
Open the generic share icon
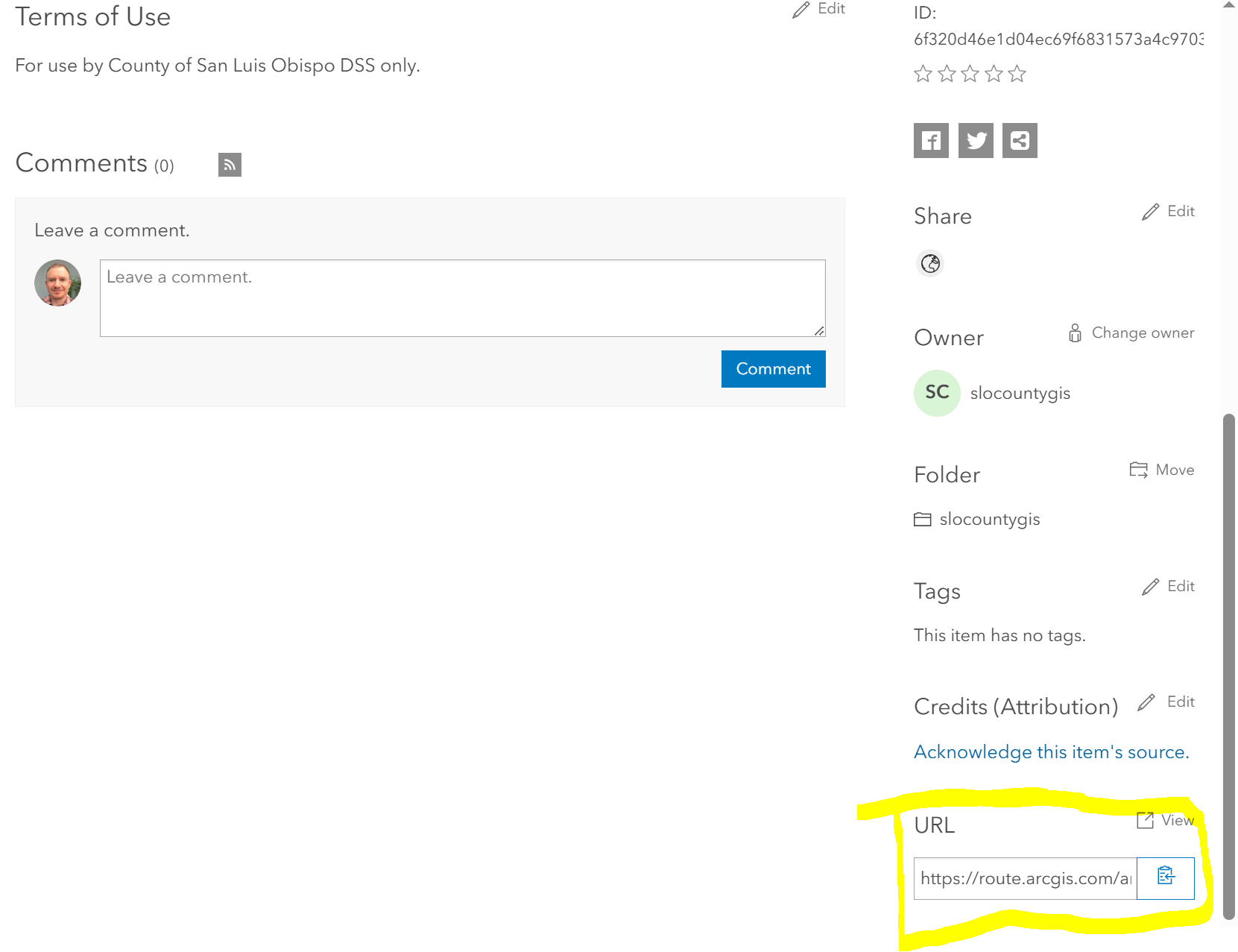point(1020,140)
